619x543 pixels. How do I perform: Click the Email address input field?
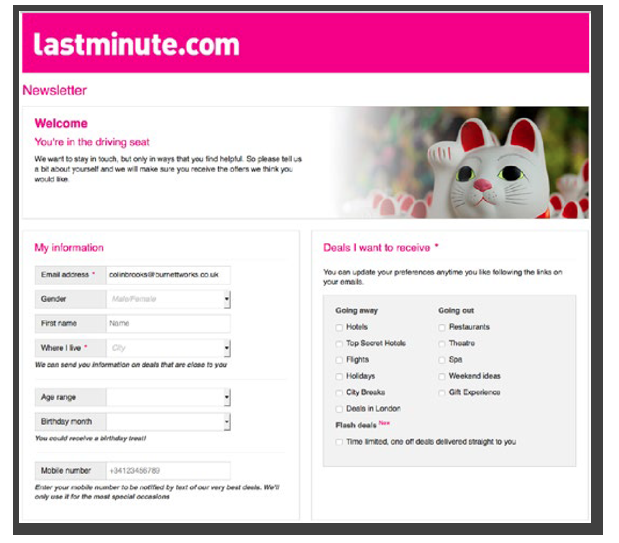167,274
